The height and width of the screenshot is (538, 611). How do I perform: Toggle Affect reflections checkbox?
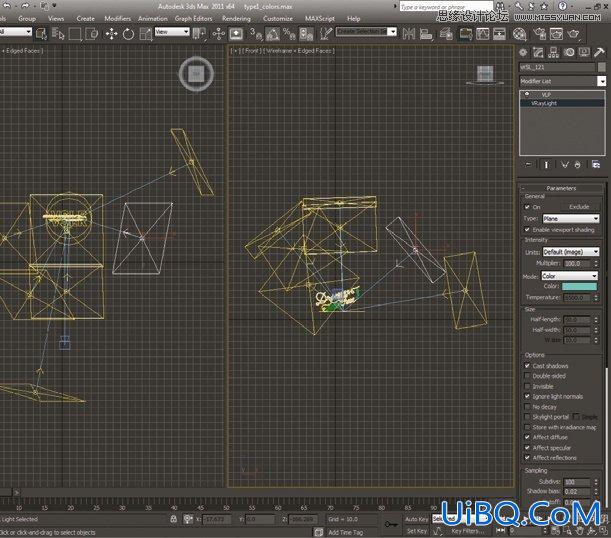point(527,458)
